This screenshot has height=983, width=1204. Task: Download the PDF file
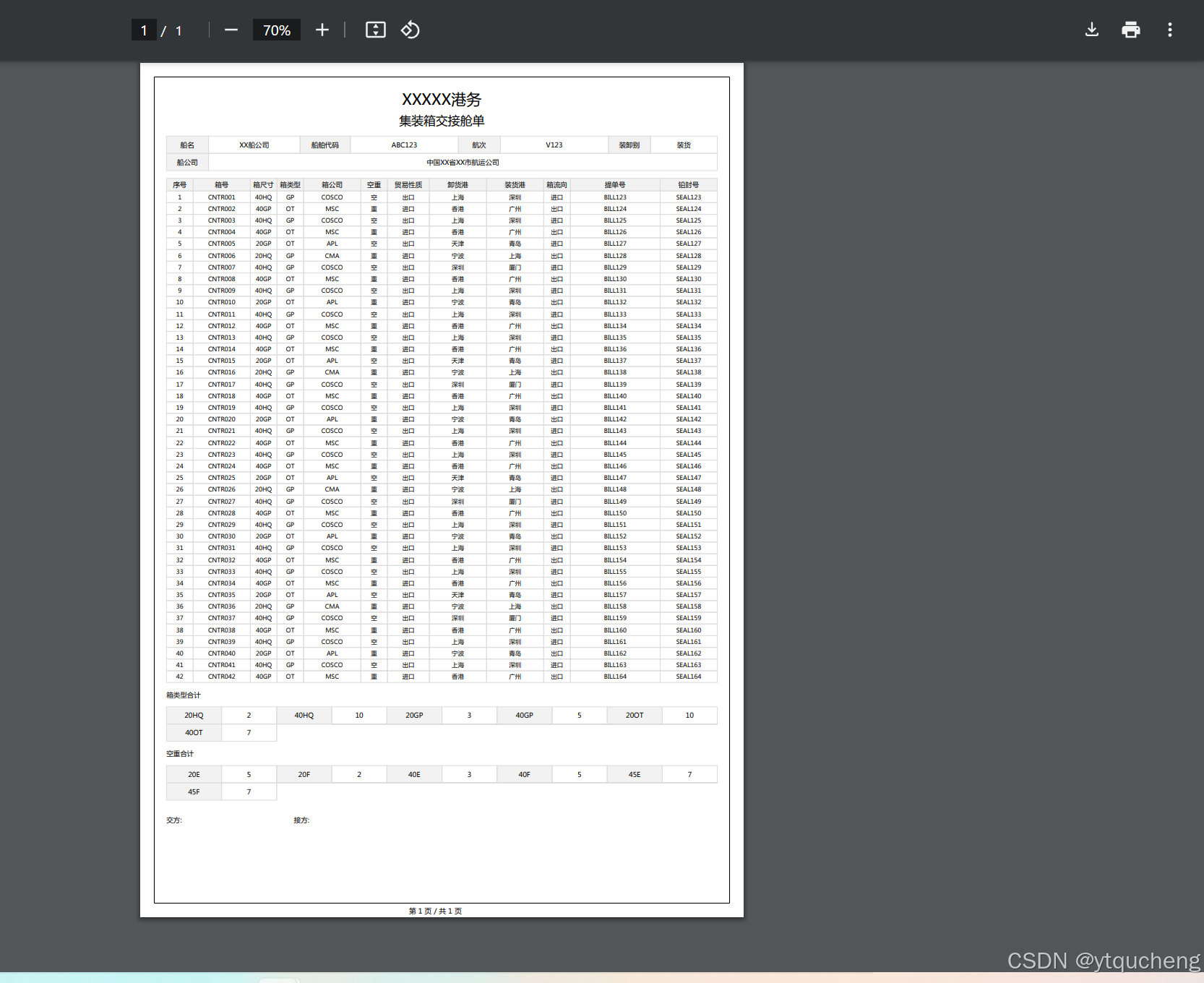[x=1092, y=30]
